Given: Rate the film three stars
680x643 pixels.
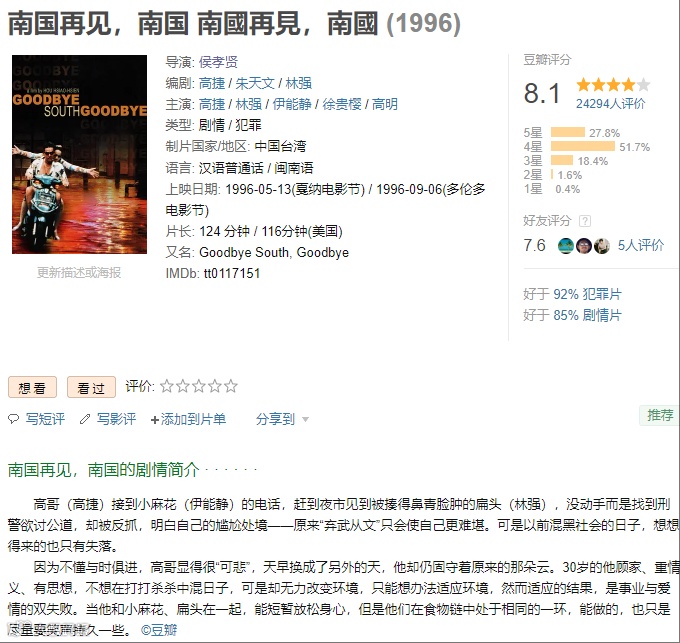Looking at the screenshot, I should pos(199,386).
